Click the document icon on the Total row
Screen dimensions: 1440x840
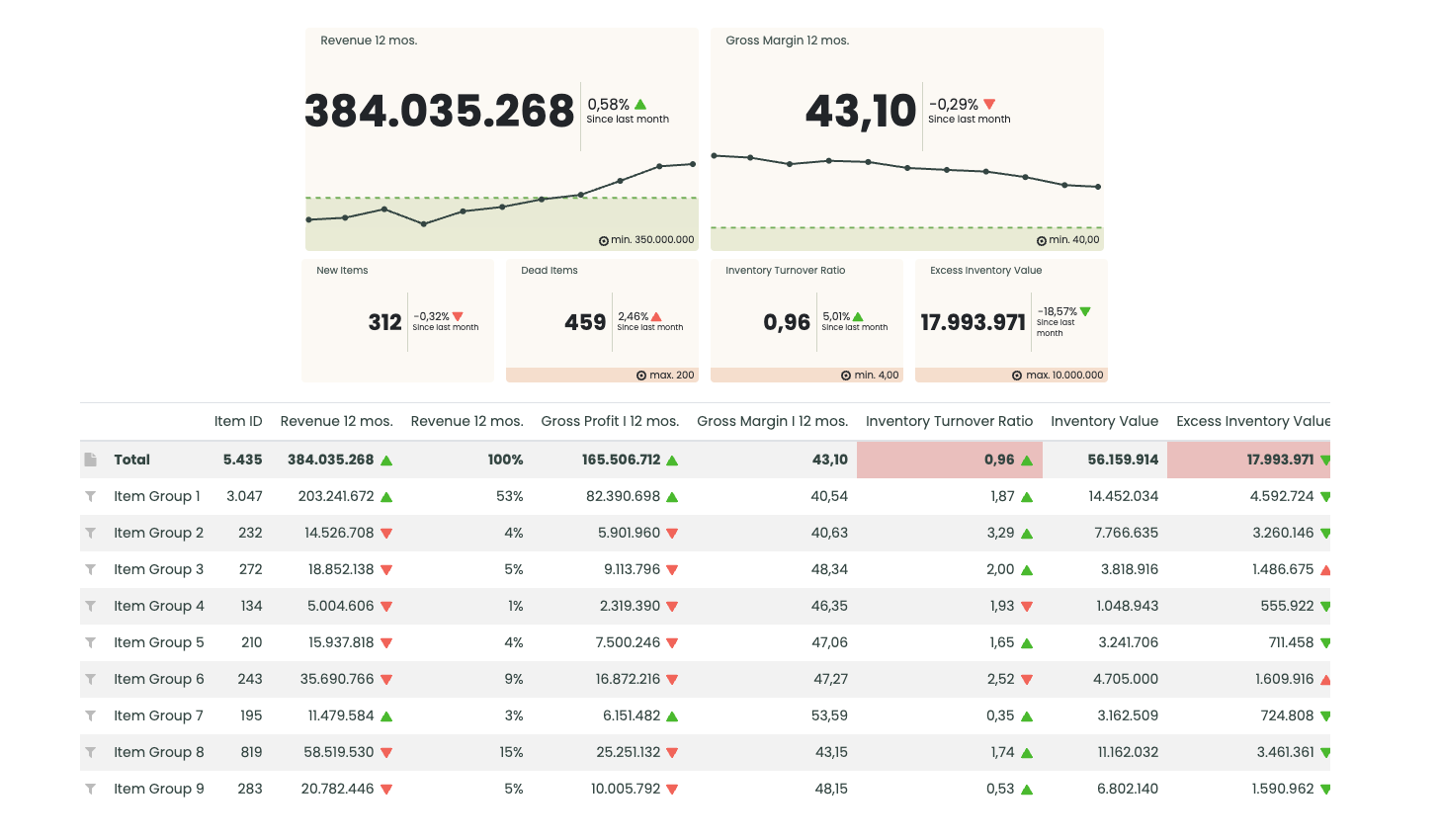(90, 459)
